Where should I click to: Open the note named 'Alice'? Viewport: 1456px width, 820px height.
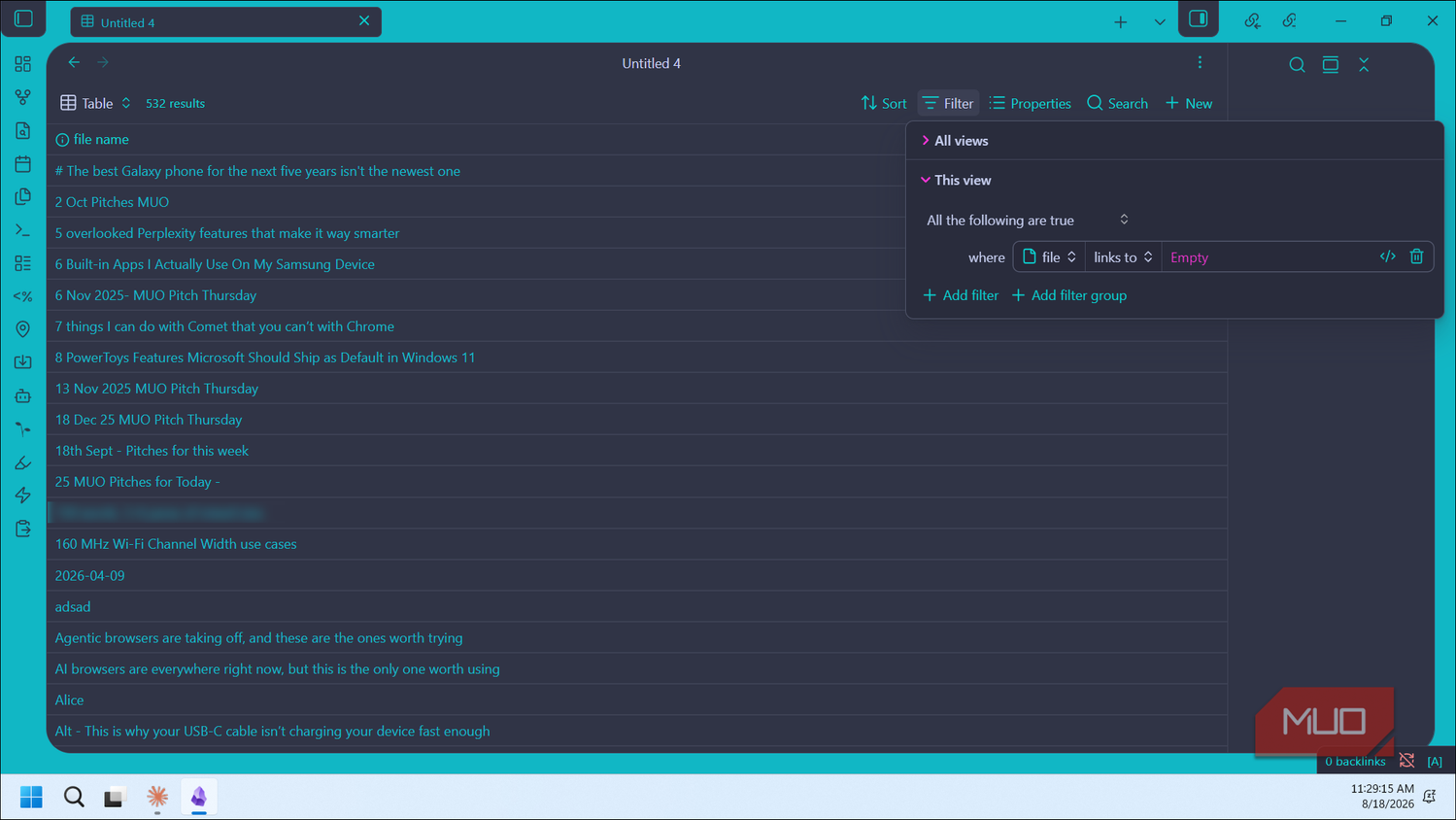(69, 700)
